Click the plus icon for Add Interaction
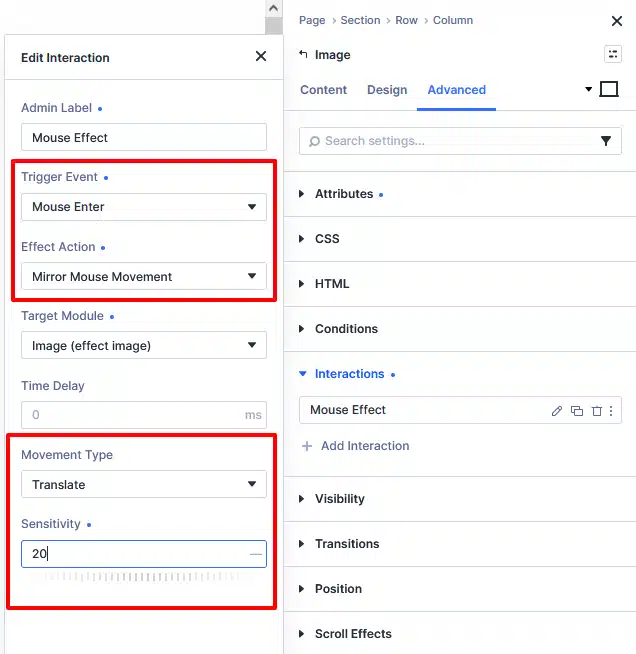Screen dimensions: 636x654 pyautogui.click(x=307, y=446)
